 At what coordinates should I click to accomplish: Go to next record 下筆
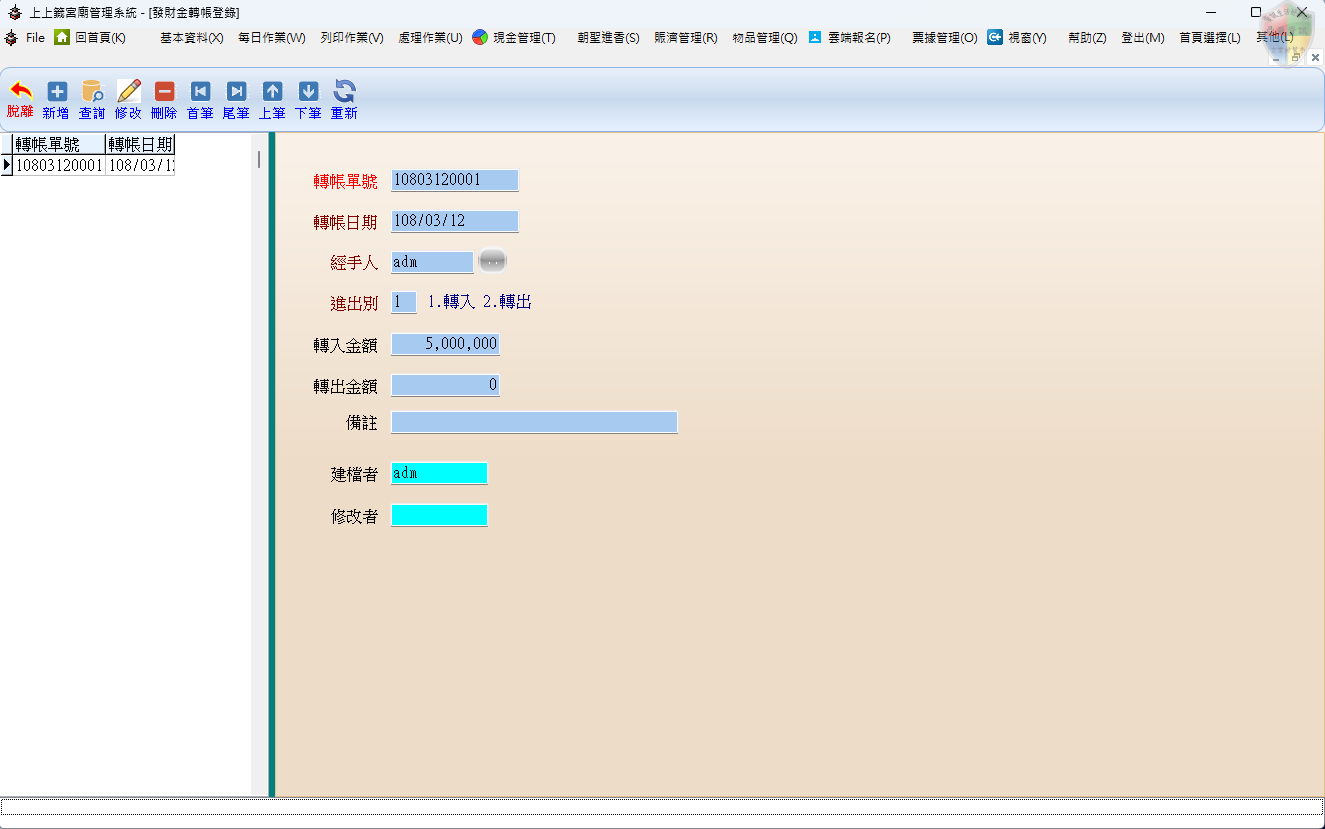[308, 92]
